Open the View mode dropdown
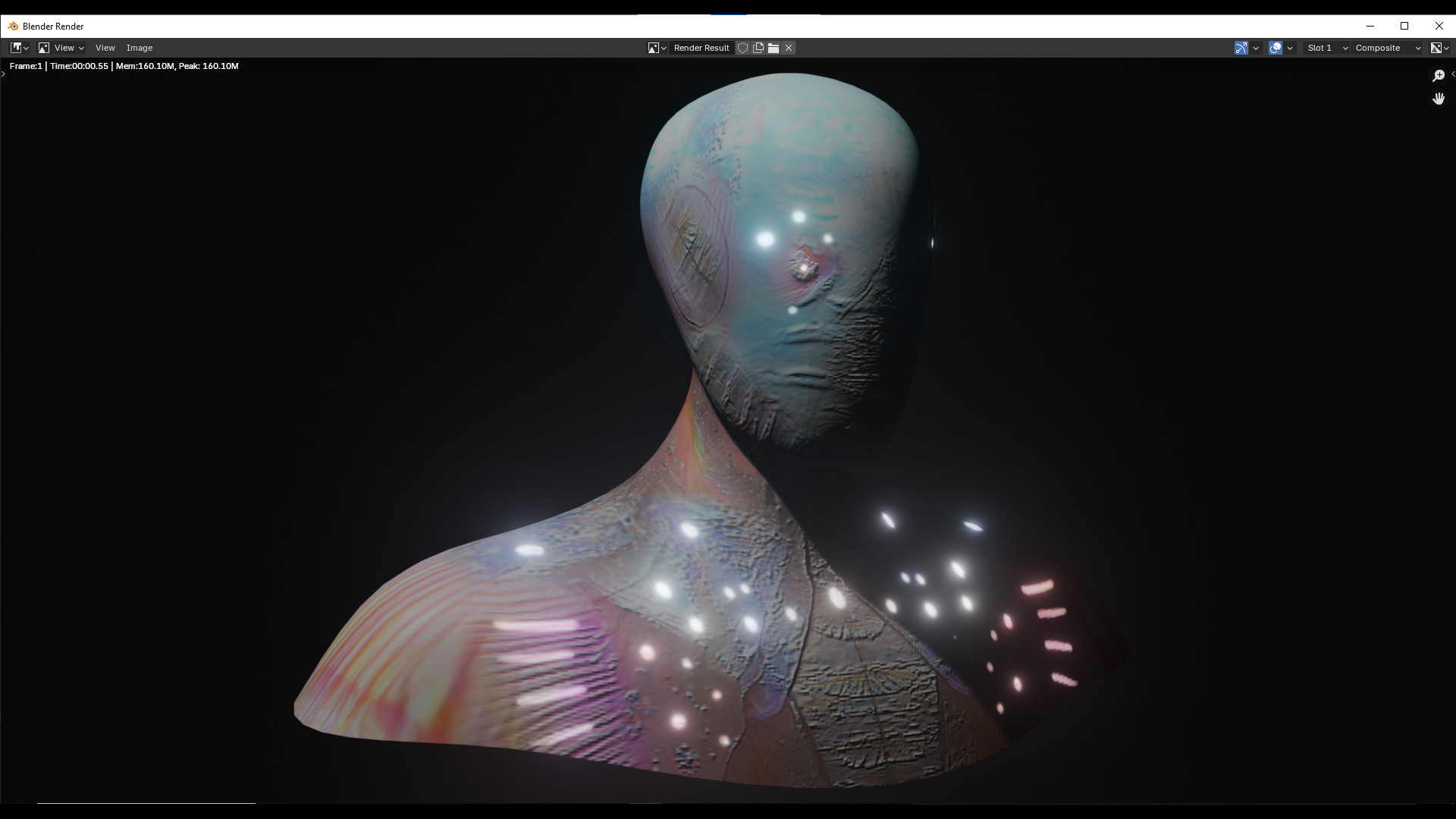This screenshot has width=1456, height=819. pyautogui.click(x=61, y=48)
